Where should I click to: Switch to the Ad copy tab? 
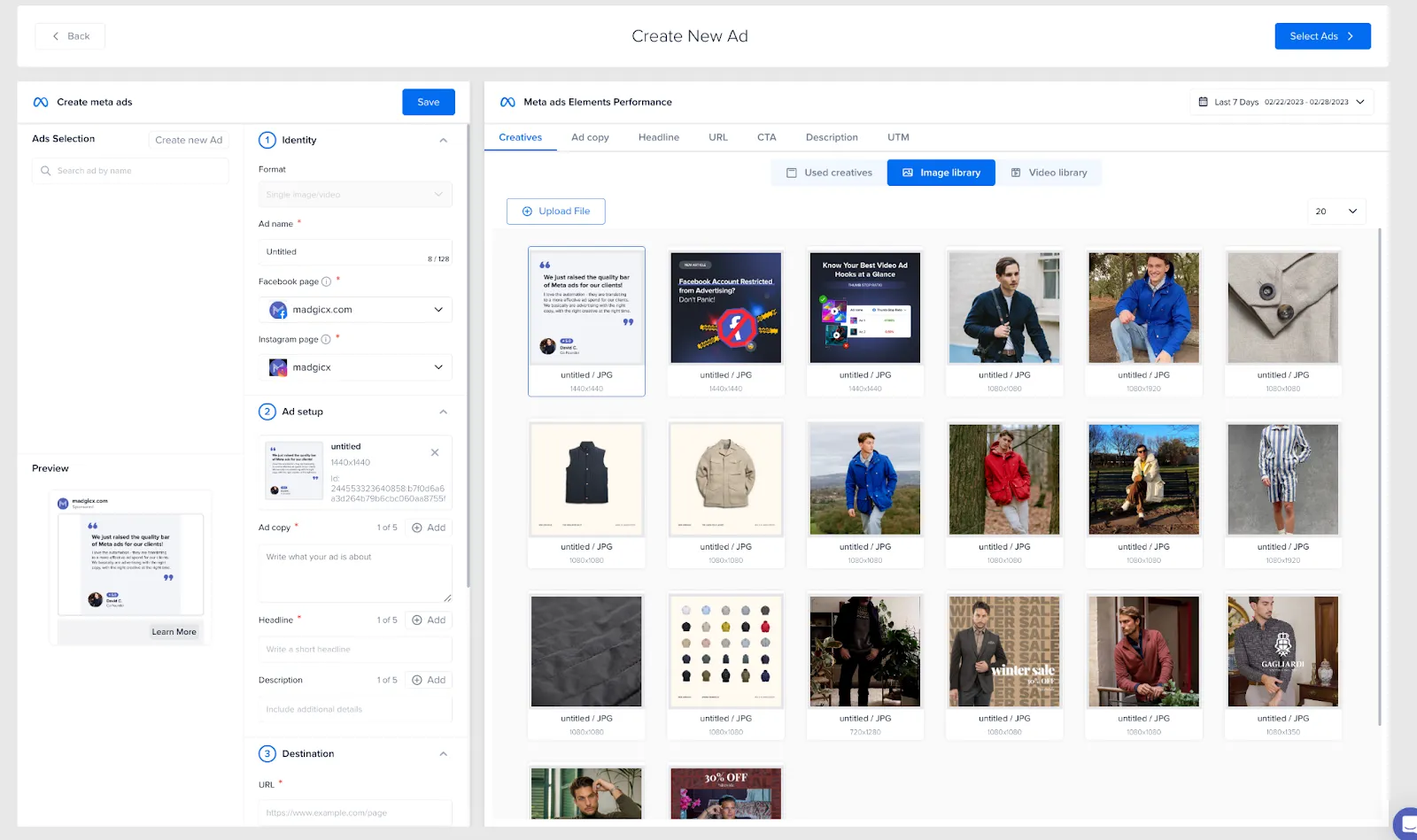(590, 138)
